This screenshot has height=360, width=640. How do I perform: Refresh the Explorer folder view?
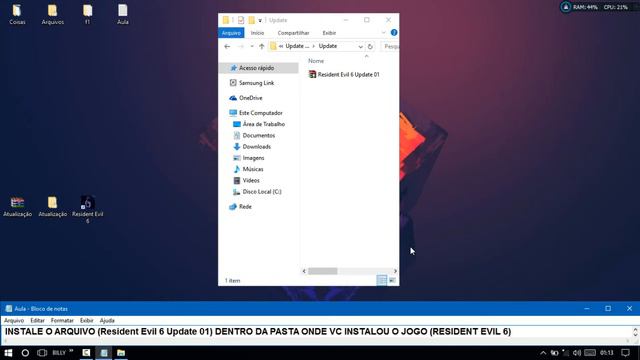pos(370,47)
